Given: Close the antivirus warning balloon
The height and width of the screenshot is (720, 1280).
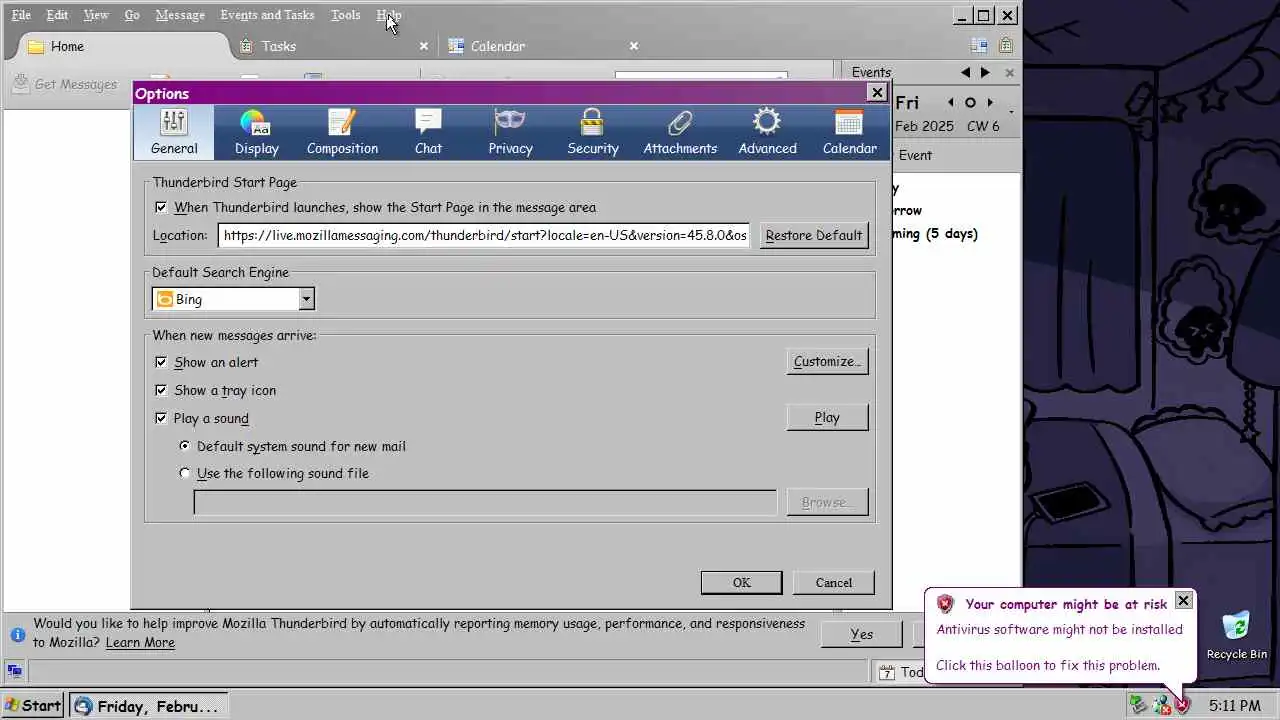Looking at the screenshot, I should click(1184, 601).
